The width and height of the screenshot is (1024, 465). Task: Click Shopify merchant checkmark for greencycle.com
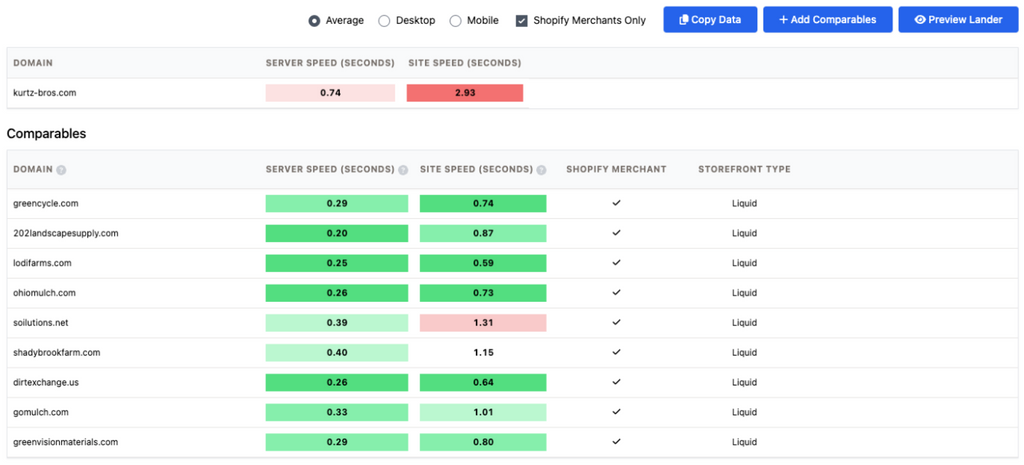click(616, 203)
